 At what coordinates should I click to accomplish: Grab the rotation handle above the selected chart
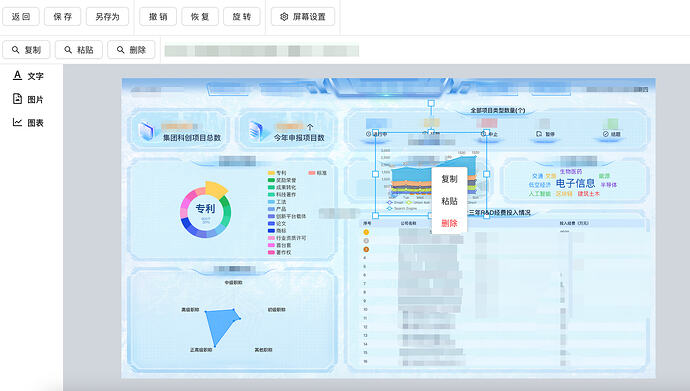(431, 103)
